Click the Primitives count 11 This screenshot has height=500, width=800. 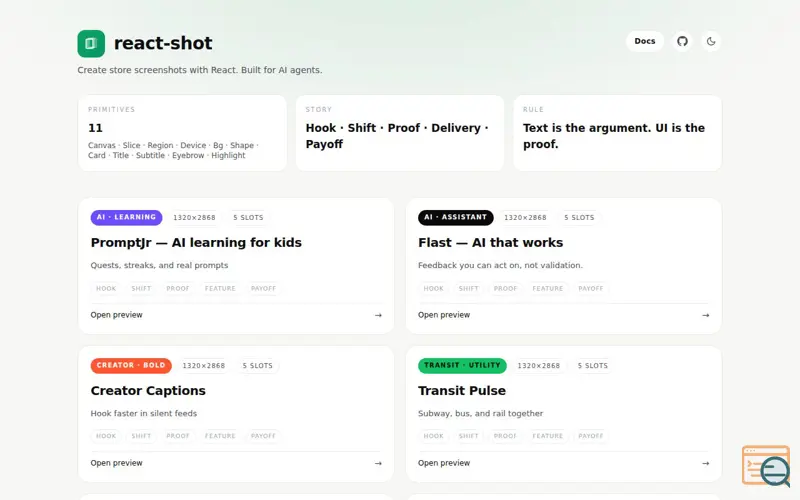point(95,128)
